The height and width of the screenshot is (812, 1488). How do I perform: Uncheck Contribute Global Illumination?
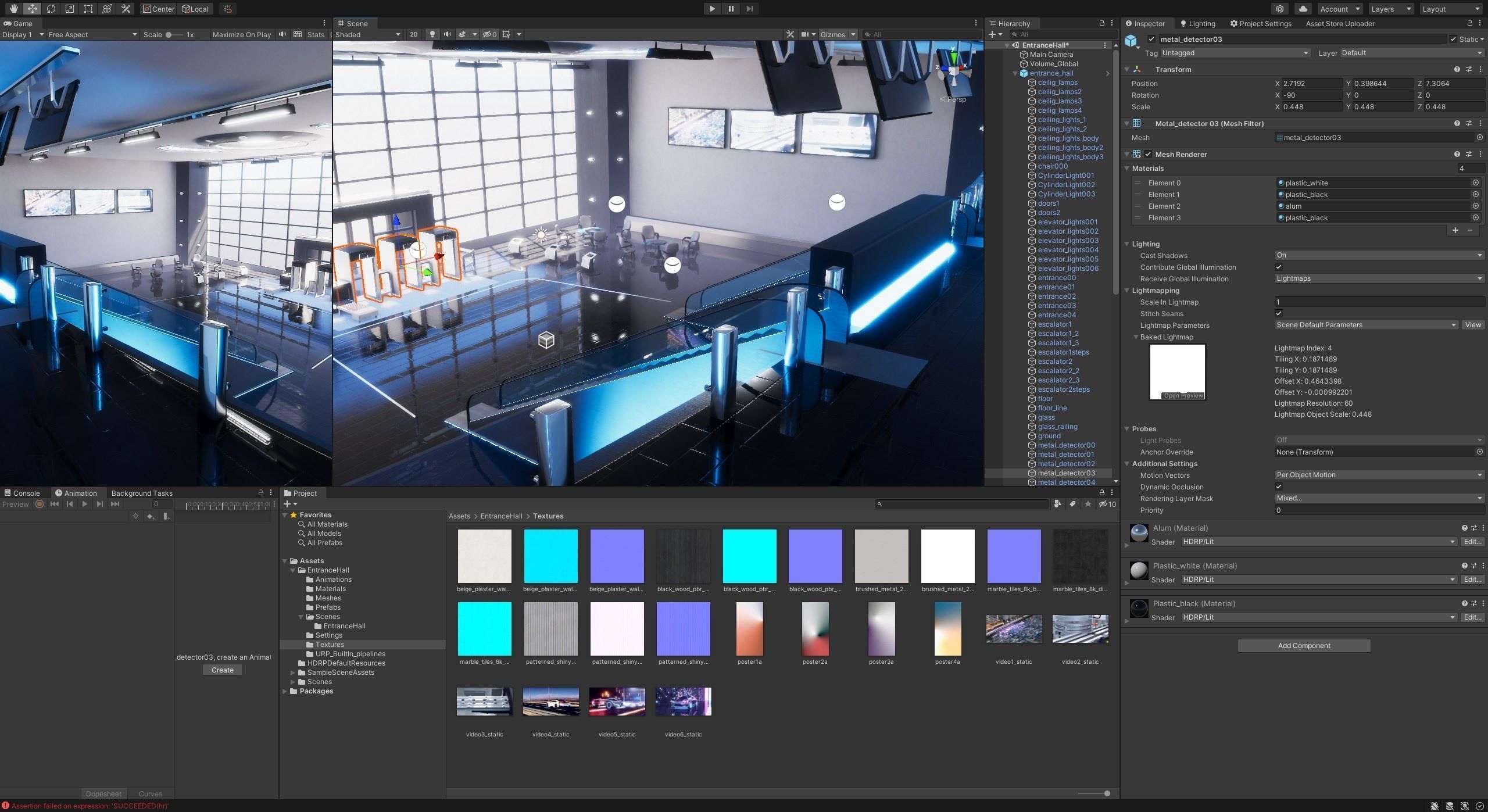(1279, 267)
